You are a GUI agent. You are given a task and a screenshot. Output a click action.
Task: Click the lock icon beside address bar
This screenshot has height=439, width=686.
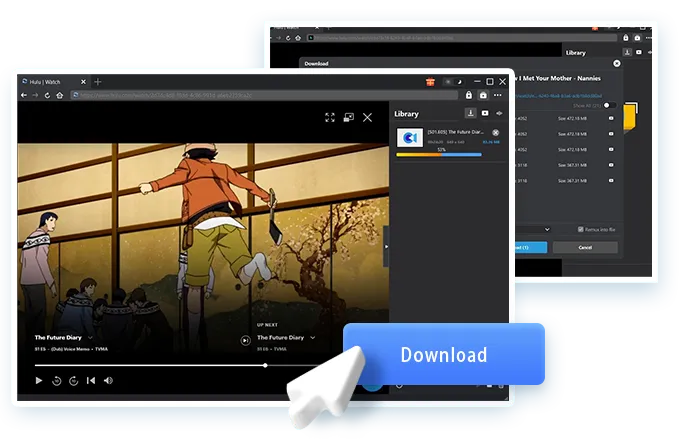click(469, 95)
